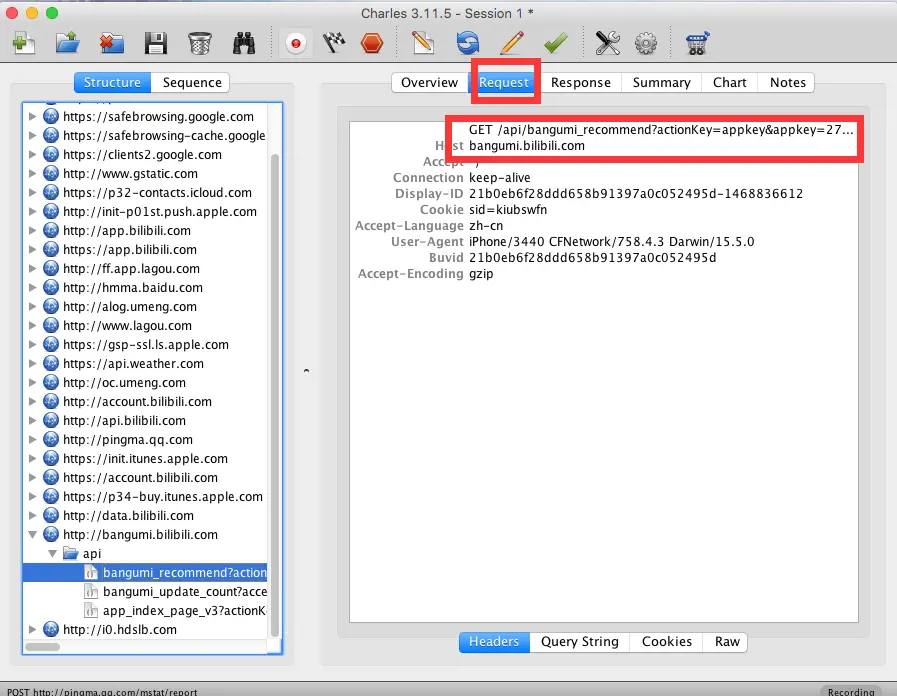The width and height of the screenshot is (897, 696).
Task: Click the User-Agent header value
Action: coord(612,242)
